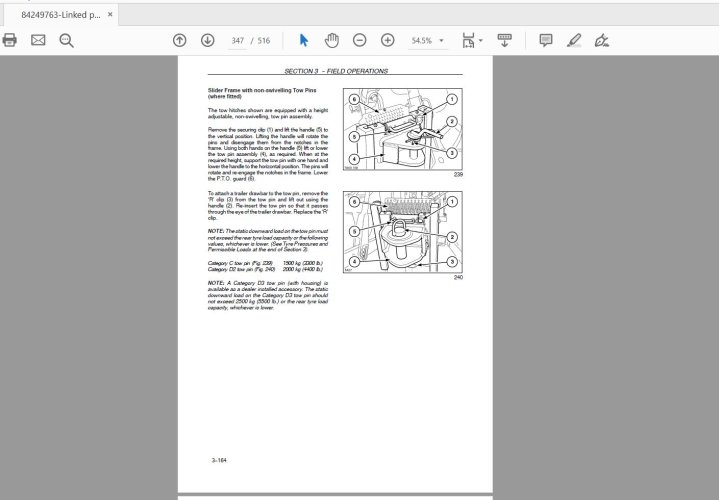719x500 pixels.
Task: Click the Print file icon
Action: tap(10, 40)
